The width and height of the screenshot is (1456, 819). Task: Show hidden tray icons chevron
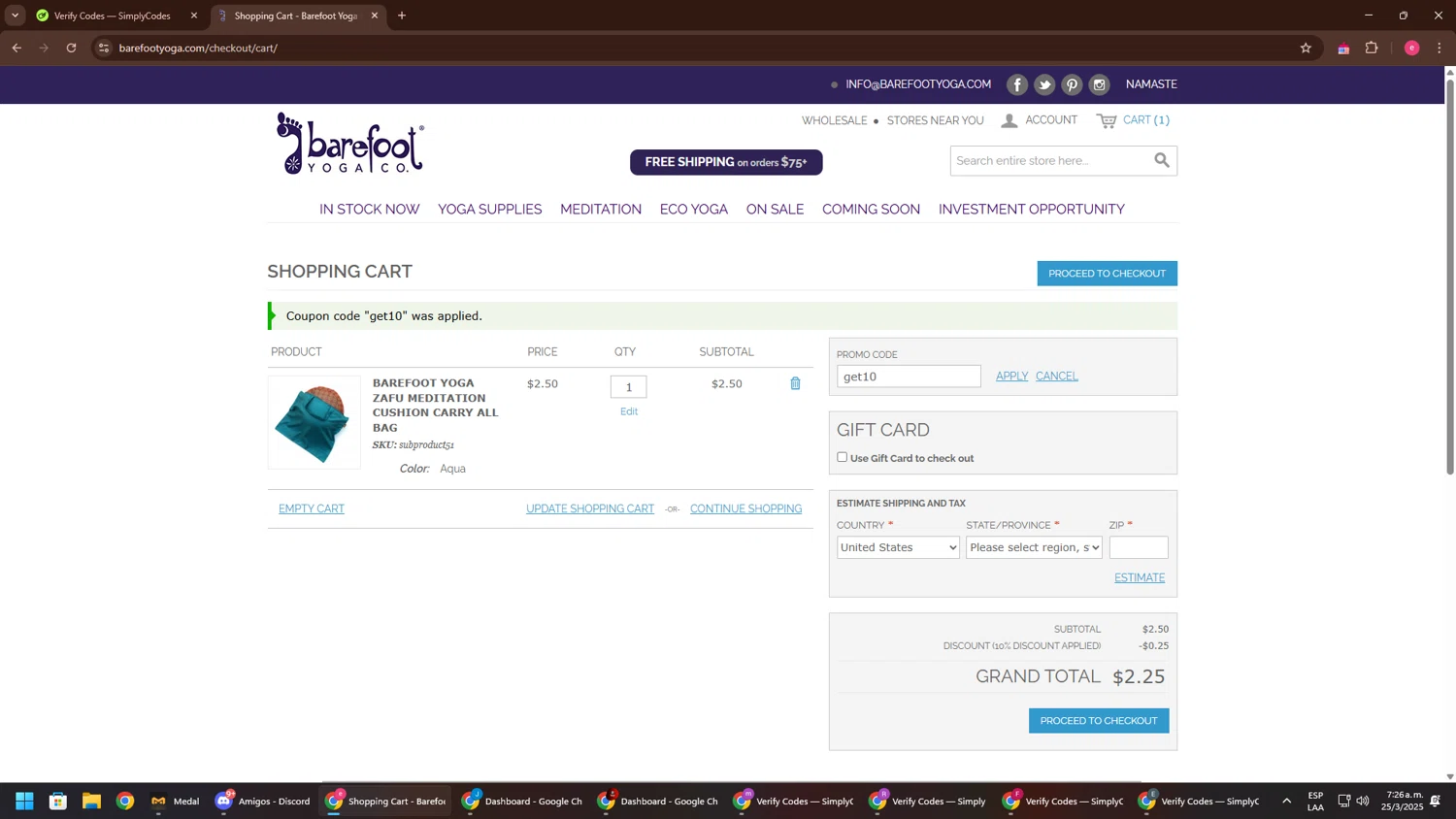pos(1286,801)
